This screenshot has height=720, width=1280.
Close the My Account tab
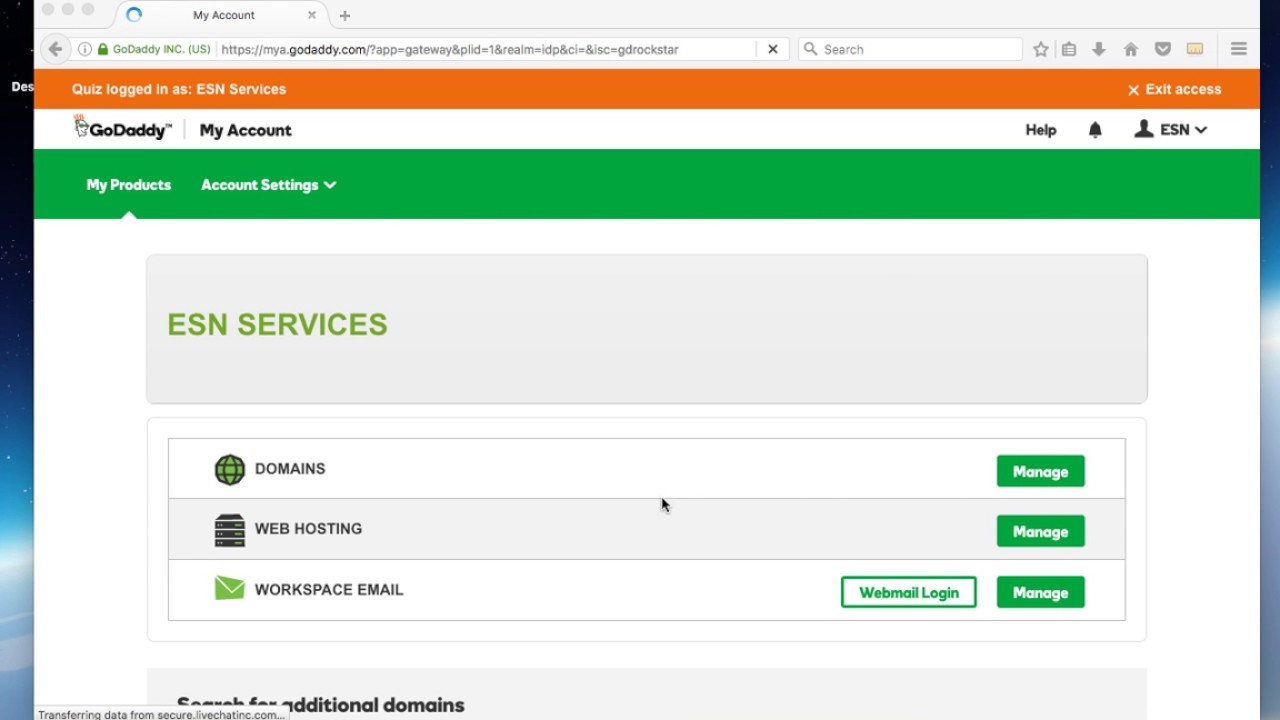click(312, 15)
